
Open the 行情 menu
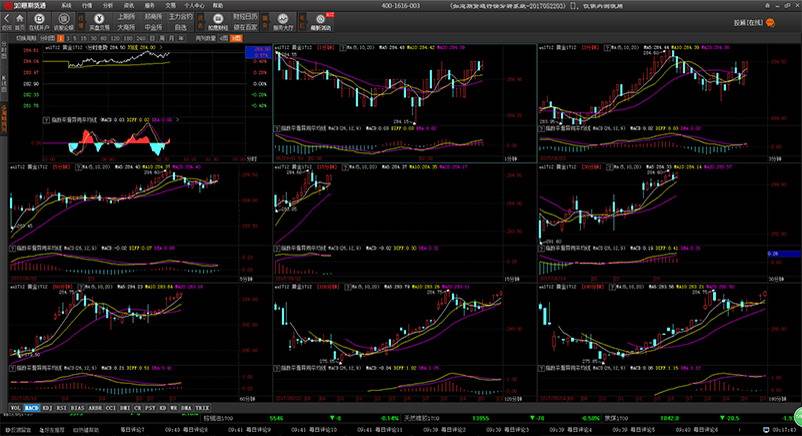click(87, 5)
